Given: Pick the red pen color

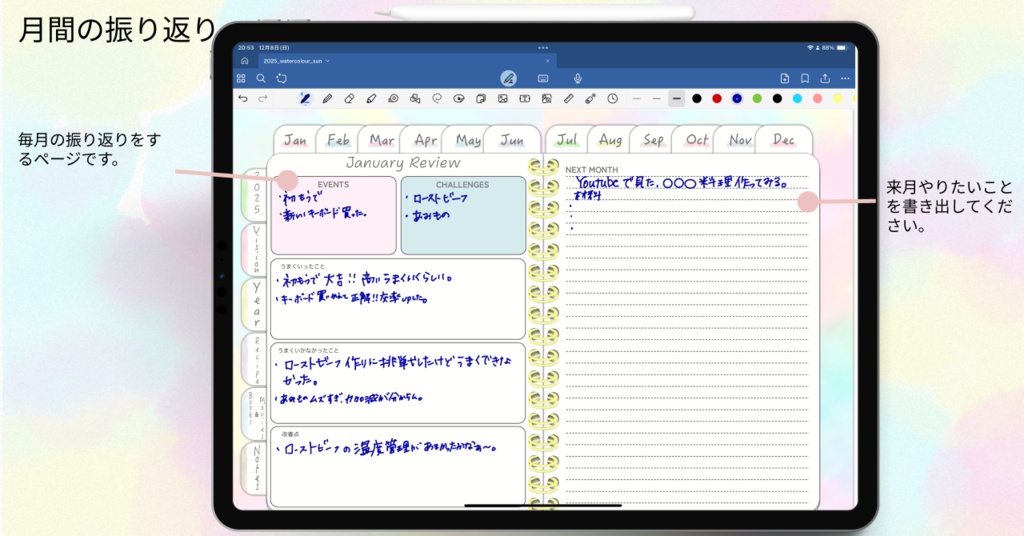Looking at the screenshot, I should pos(717,99).
